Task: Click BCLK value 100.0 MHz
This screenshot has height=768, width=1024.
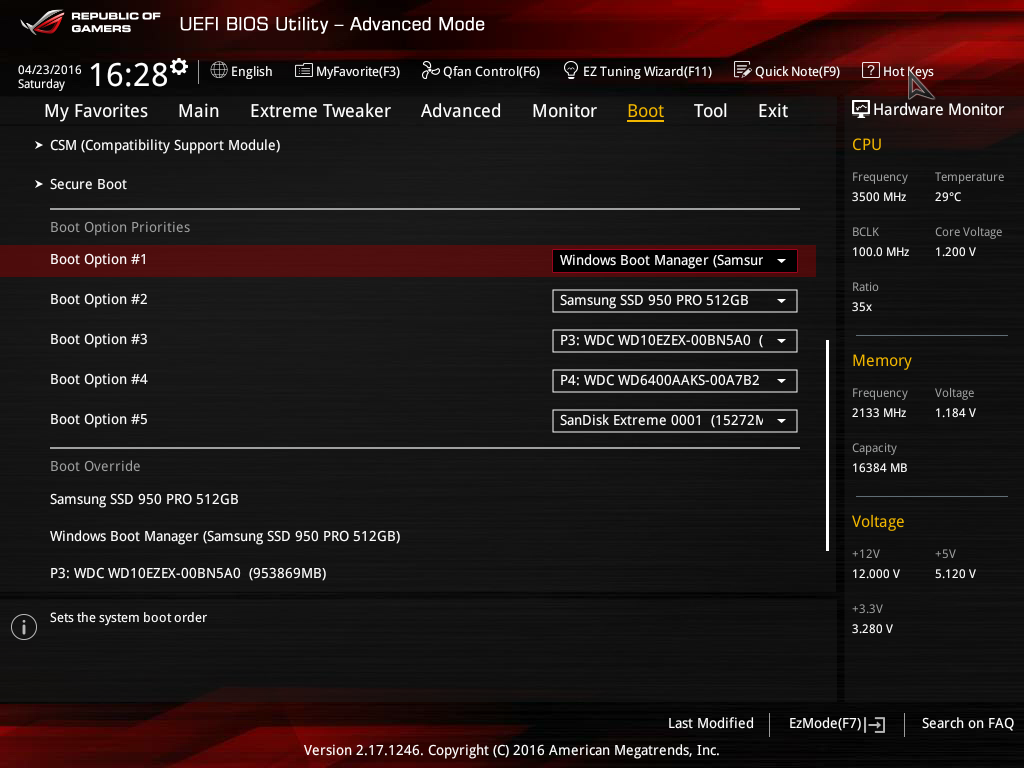Action: 880,251
